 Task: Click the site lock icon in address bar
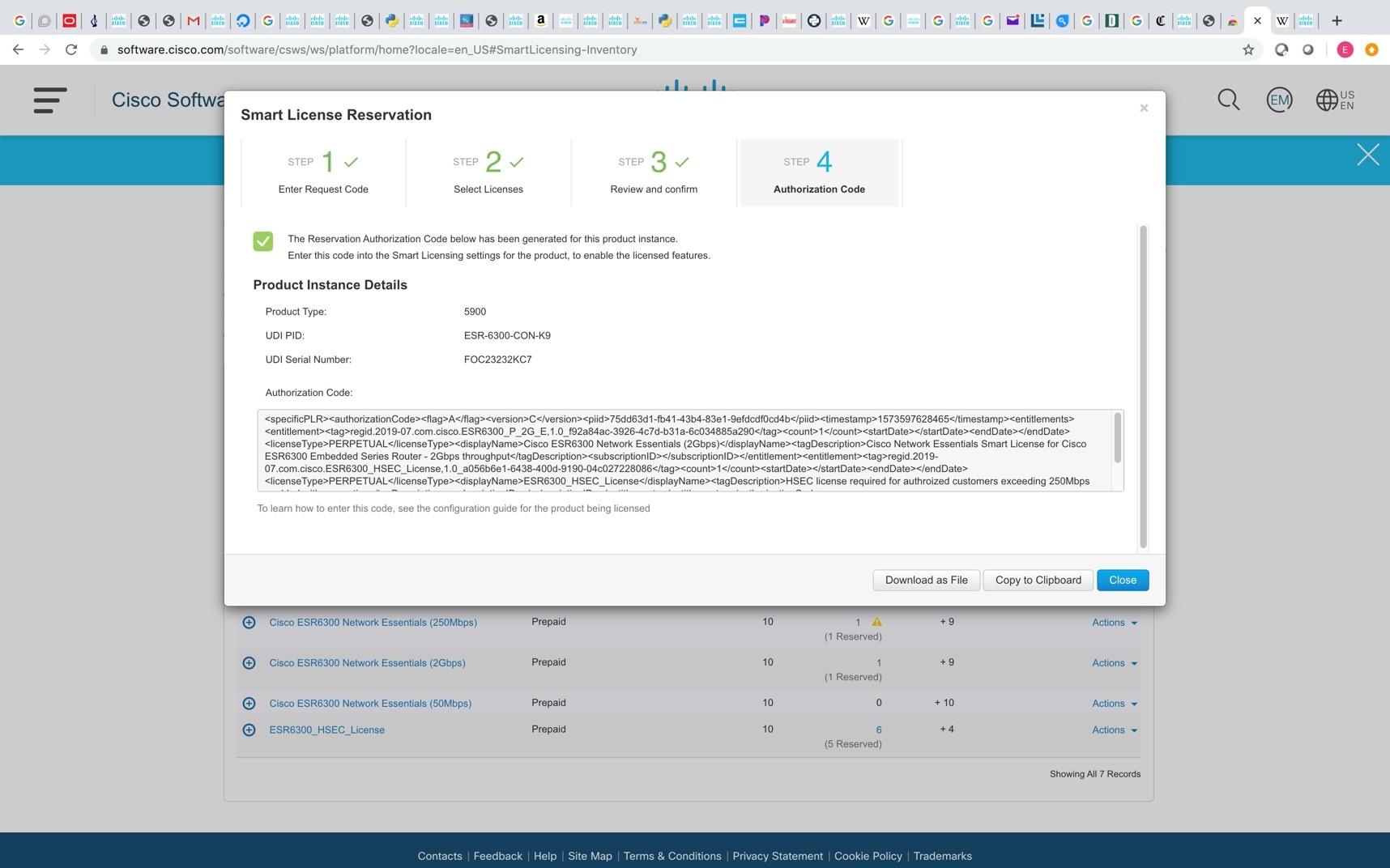pos(104,49)
